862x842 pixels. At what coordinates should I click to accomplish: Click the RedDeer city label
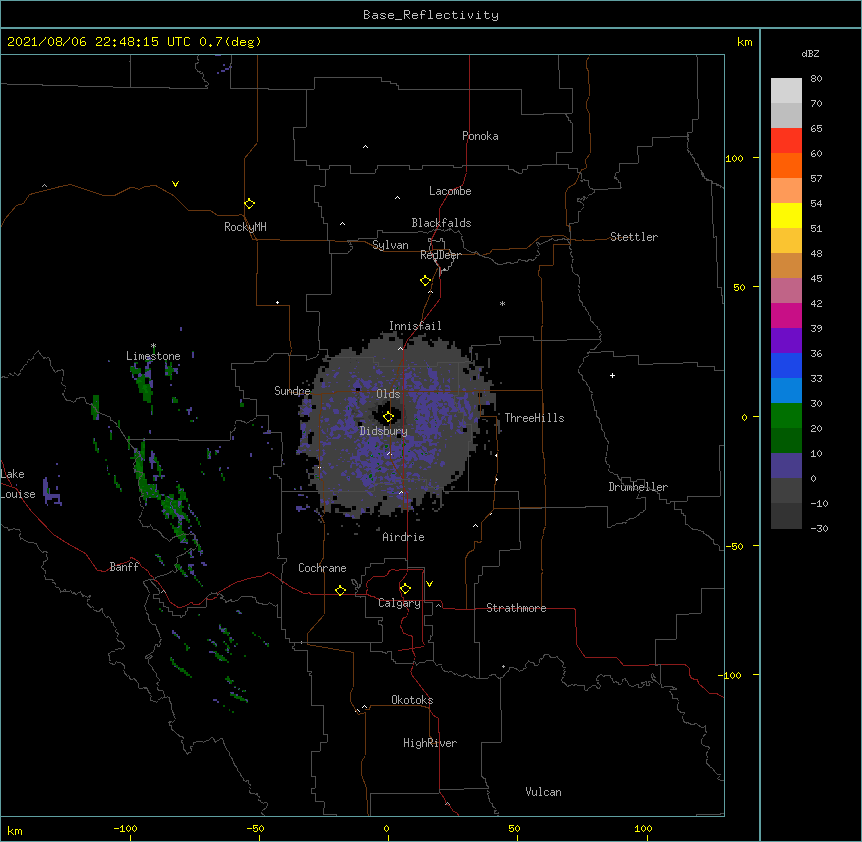click(440, 255)
